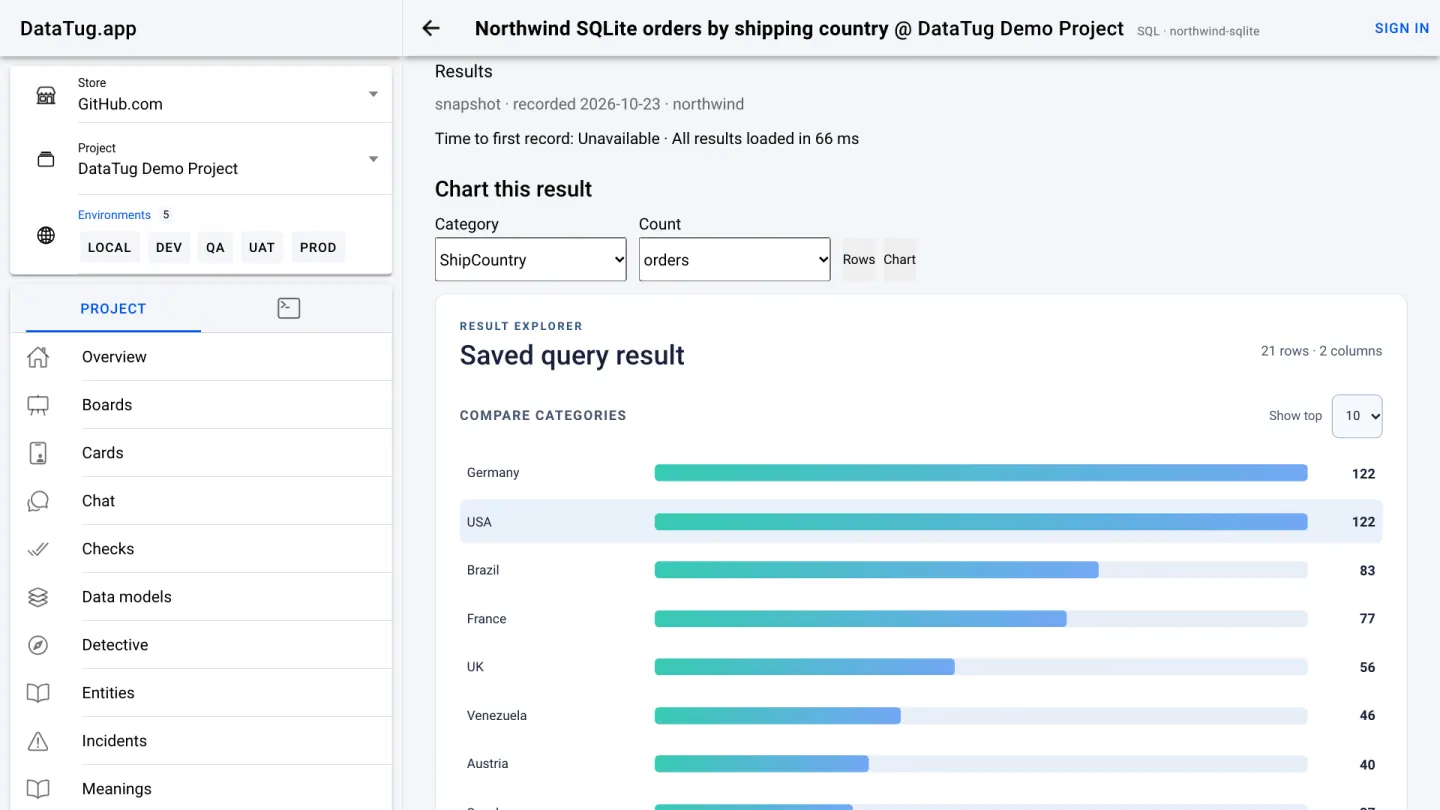The height and width of the screenshot is (810, 1440).
Task: Click the Chat bubbles icon
Action: pos(38,501)
